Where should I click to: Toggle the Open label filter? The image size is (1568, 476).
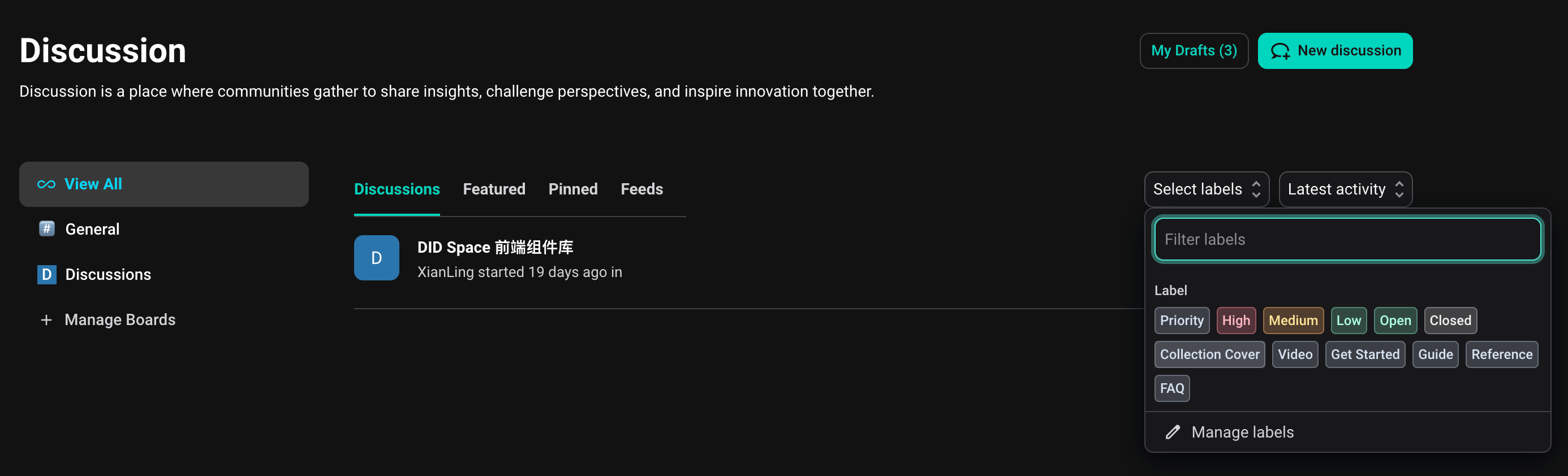[x=1394, y=321]
